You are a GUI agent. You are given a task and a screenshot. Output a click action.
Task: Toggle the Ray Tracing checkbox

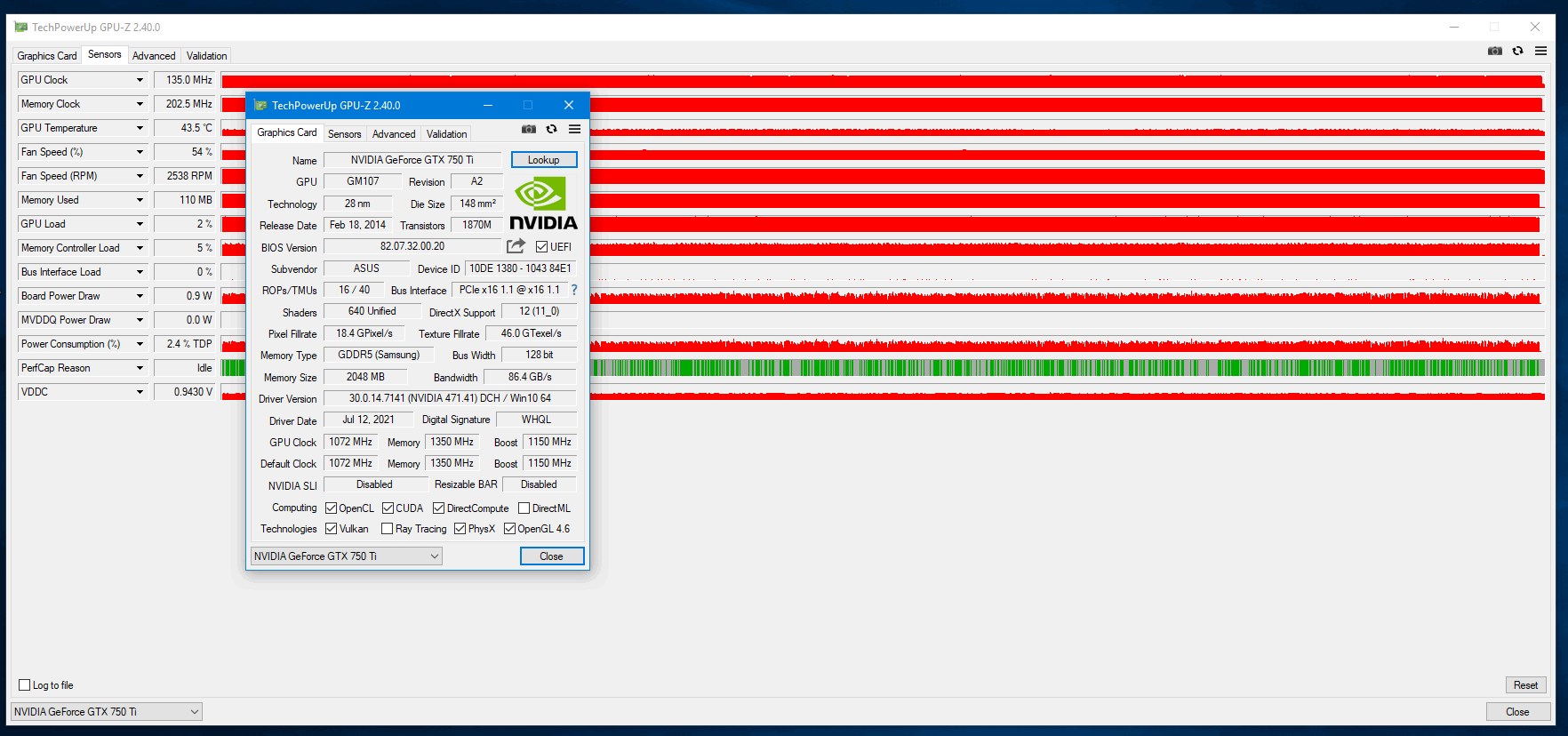click(x=388, y=529)
